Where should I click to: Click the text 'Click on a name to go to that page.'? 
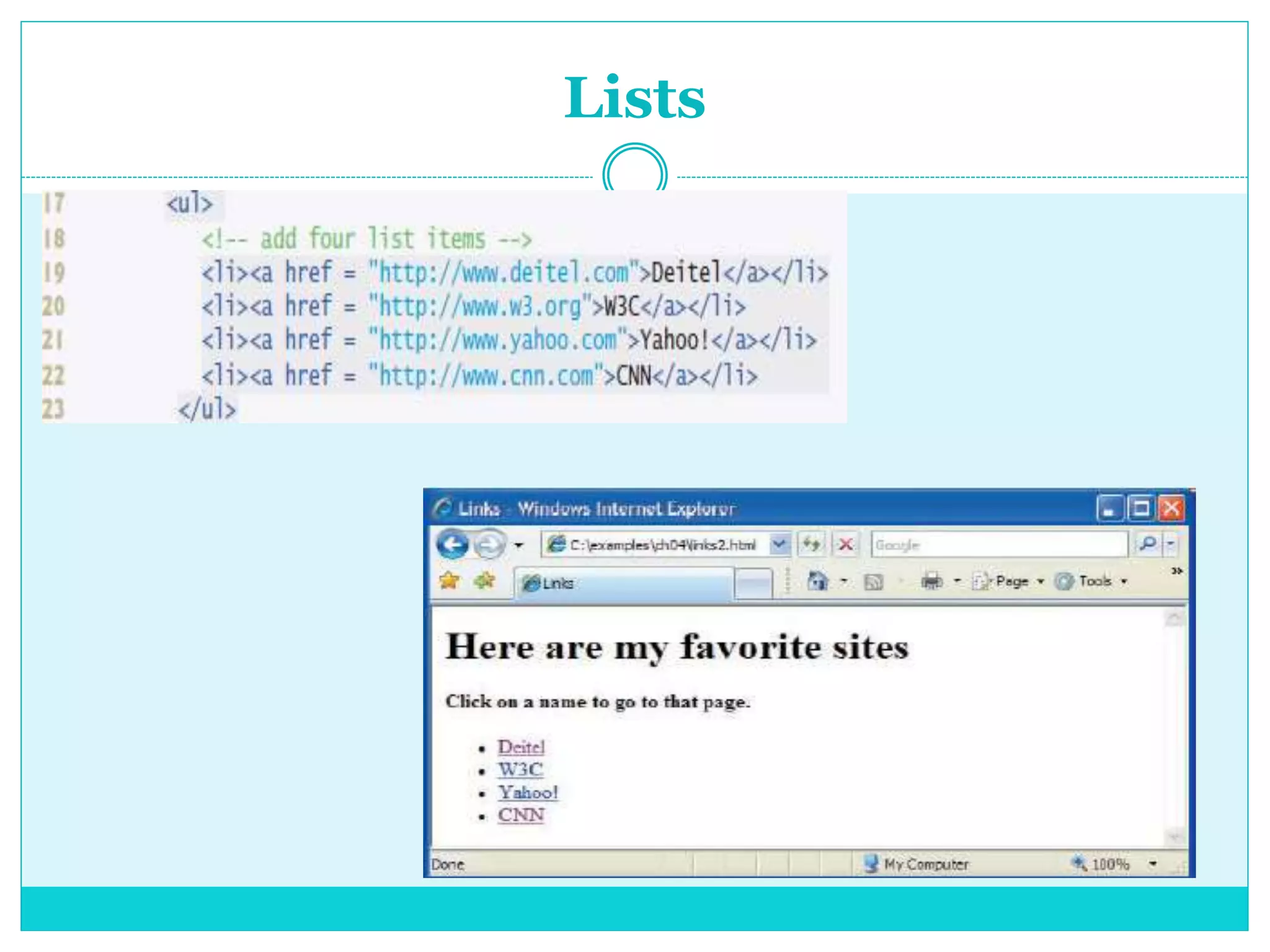point(598,702)
